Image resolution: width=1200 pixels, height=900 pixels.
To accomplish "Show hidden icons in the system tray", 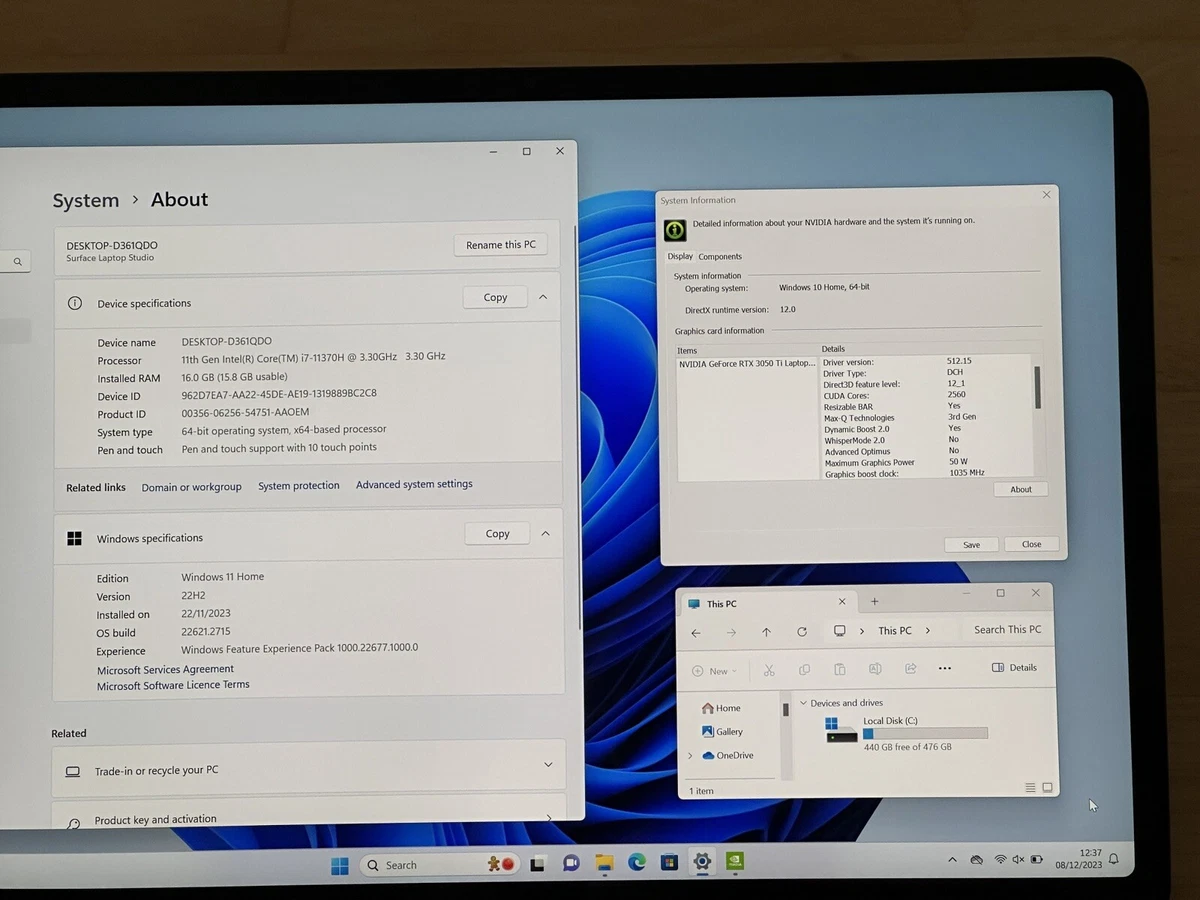I will point(952,860).
